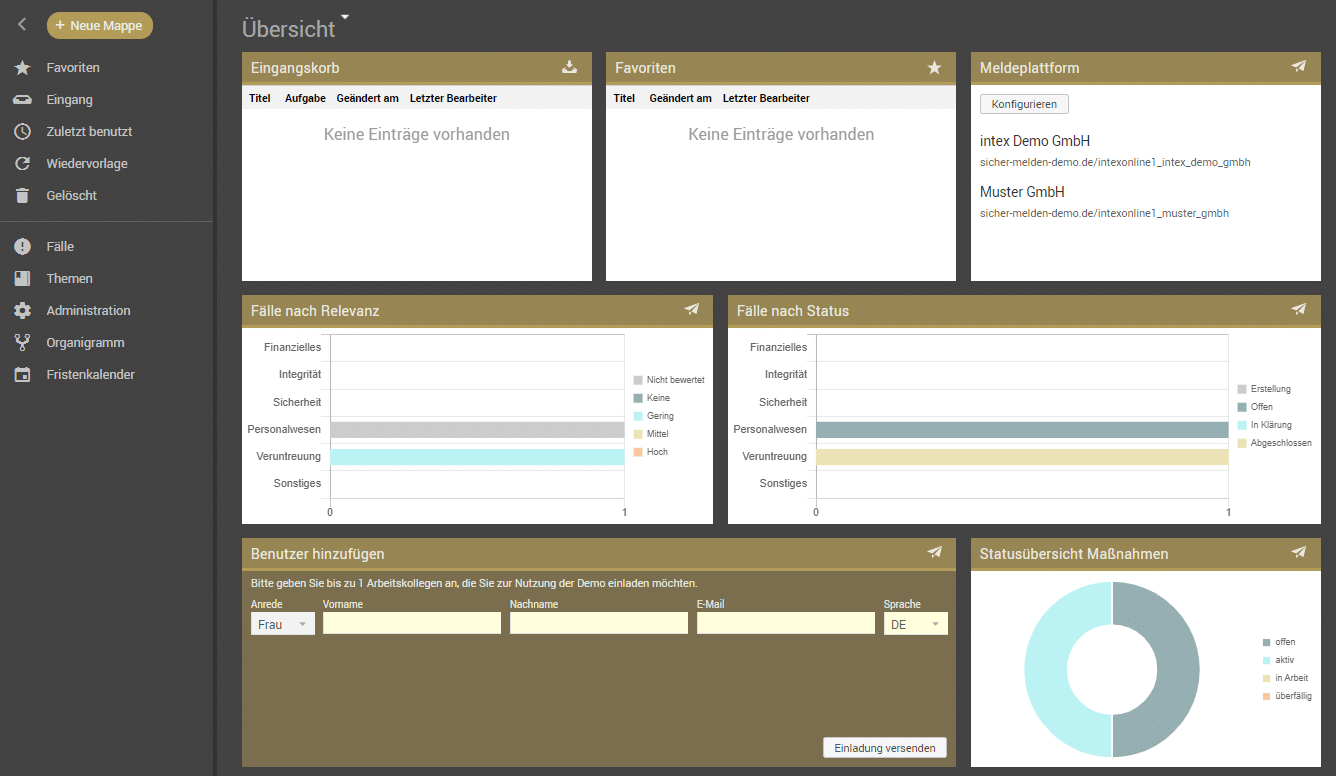
Task: Click the Konfigurieren button
Action: [x=1024, y=104]
